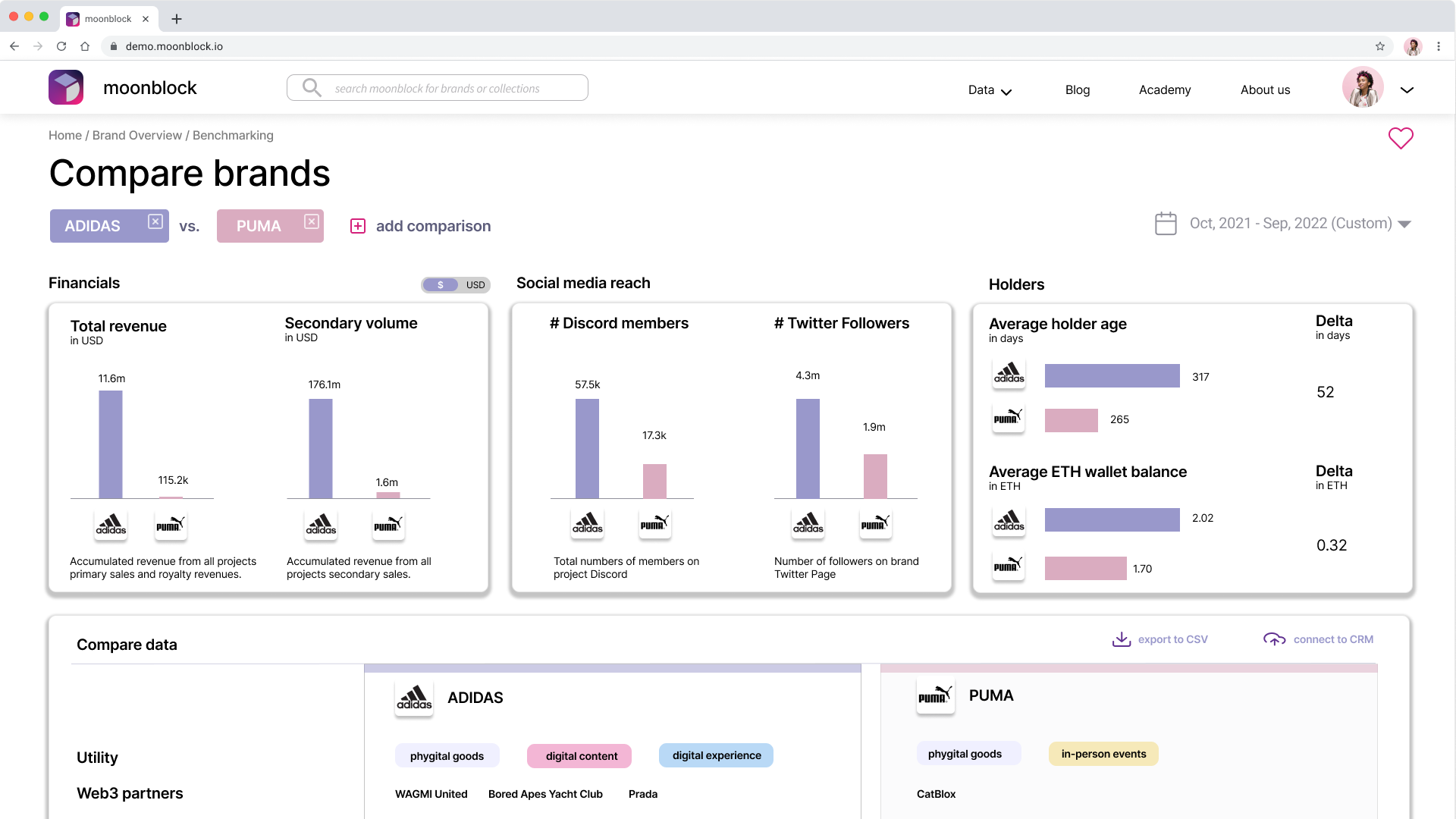Click connect to CRM link
Viewport: 1456px width, 819px height.
[1333, 639]
